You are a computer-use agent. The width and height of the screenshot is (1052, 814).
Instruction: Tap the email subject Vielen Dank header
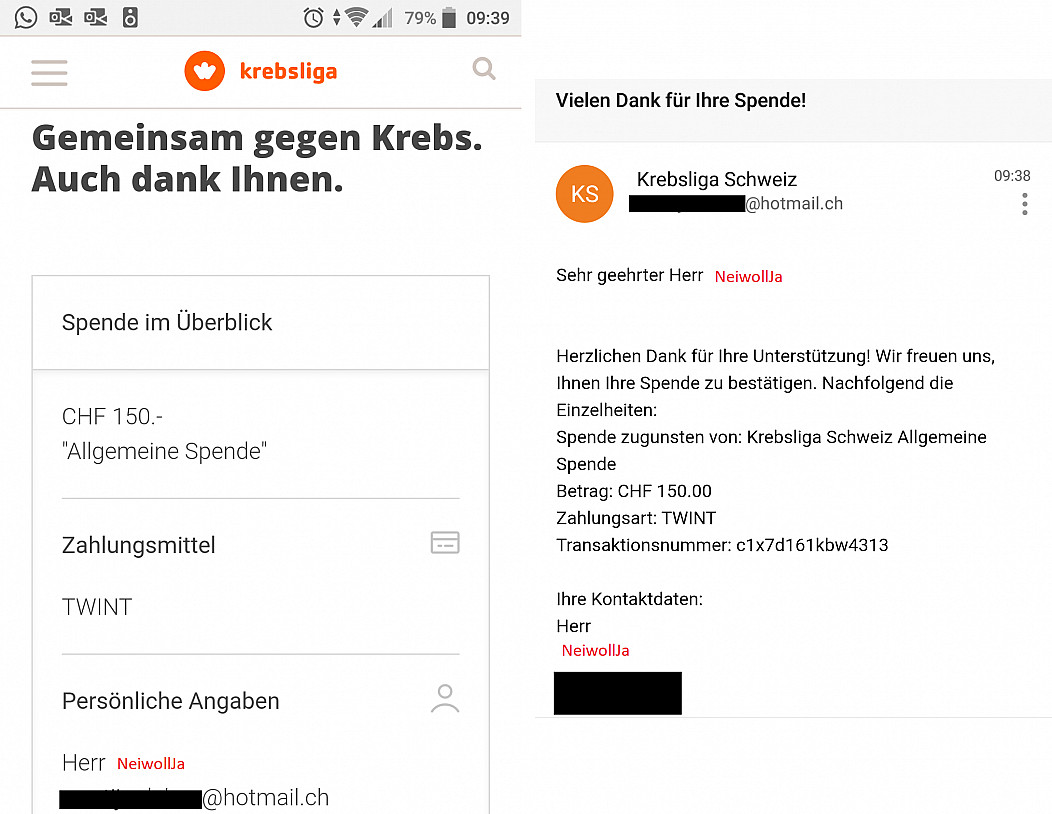(x=681, y=100)
